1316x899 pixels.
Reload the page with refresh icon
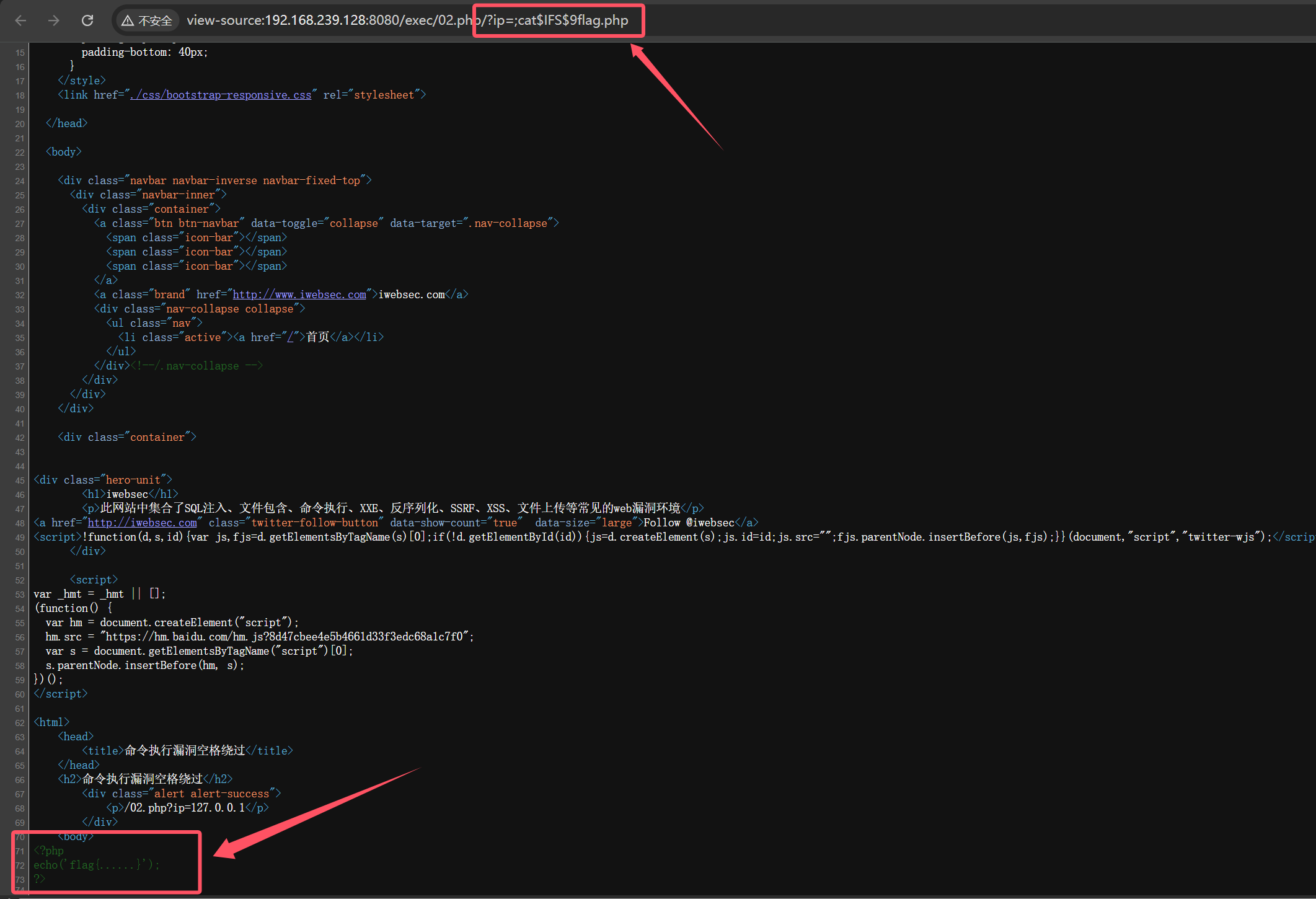coord(87,20)
